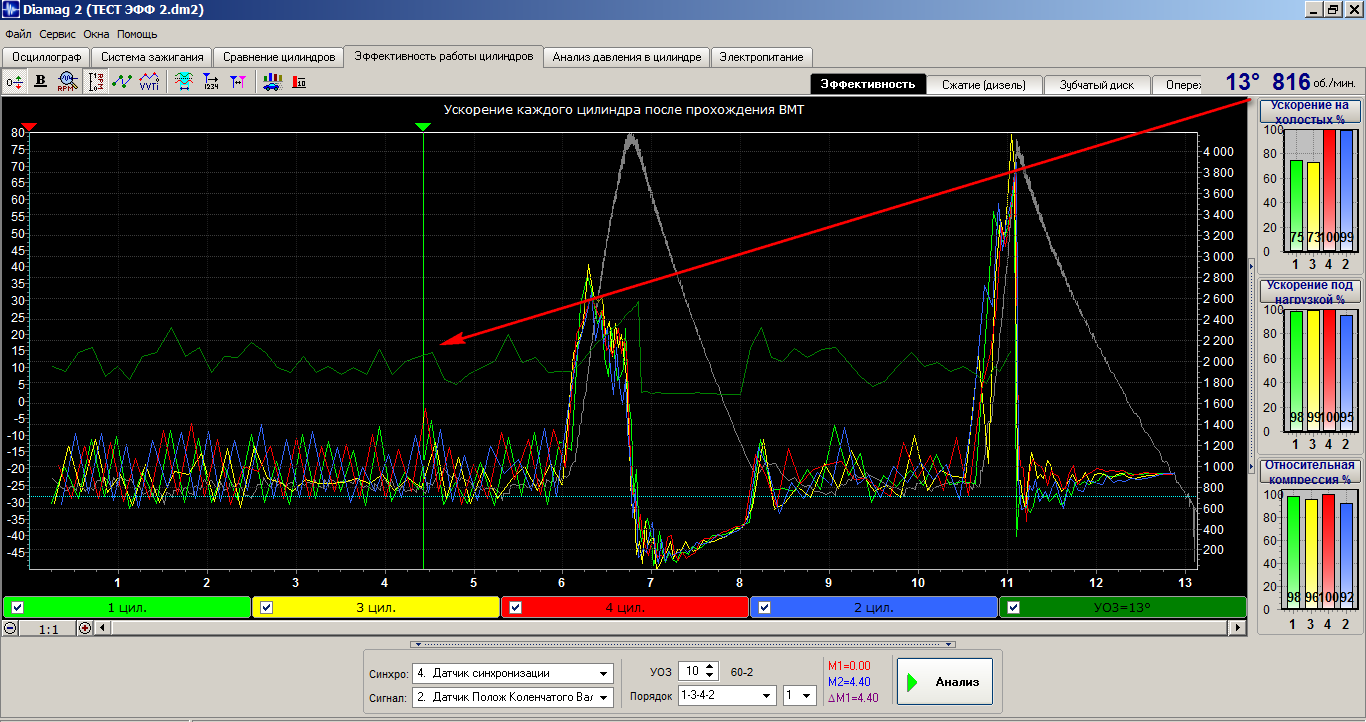Uncheck the 2 цил. checkbox
This screenshot has width=1366, height=722.
point(765,607)
